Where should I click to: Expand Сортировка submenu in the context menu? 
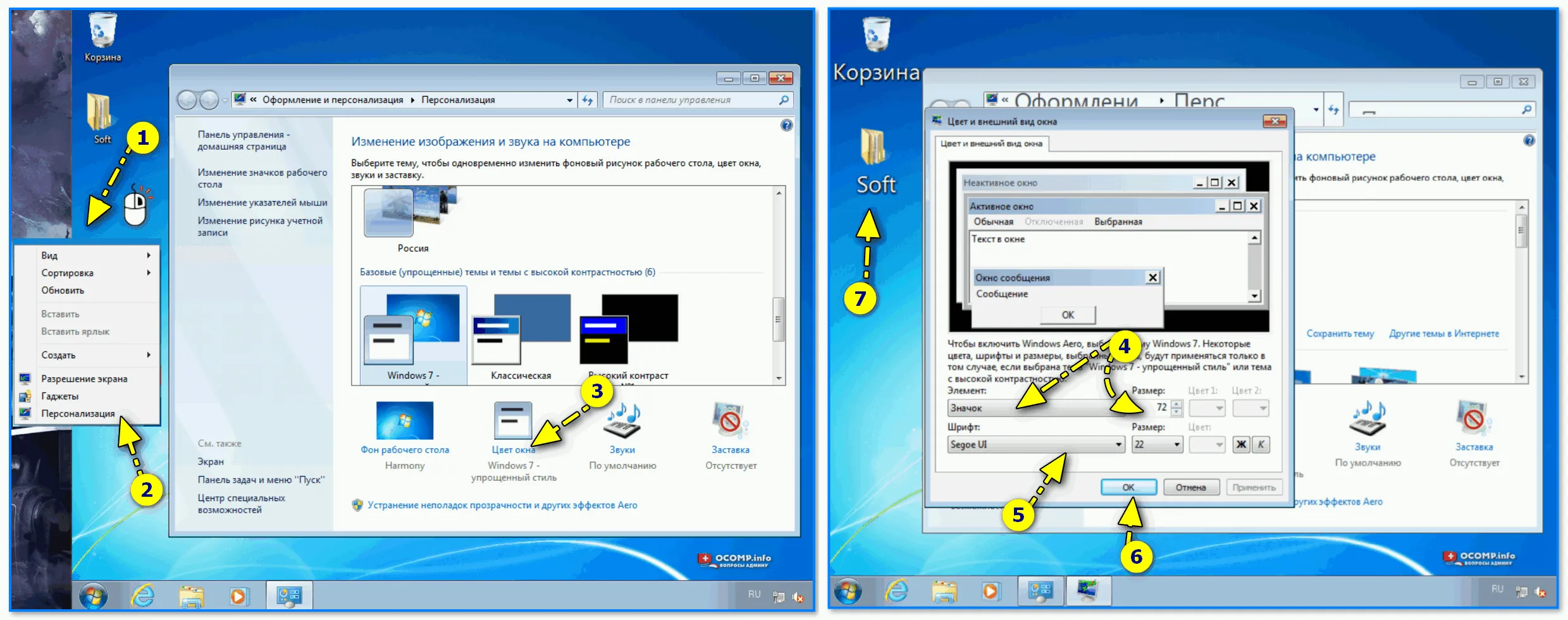click(87, 273)
